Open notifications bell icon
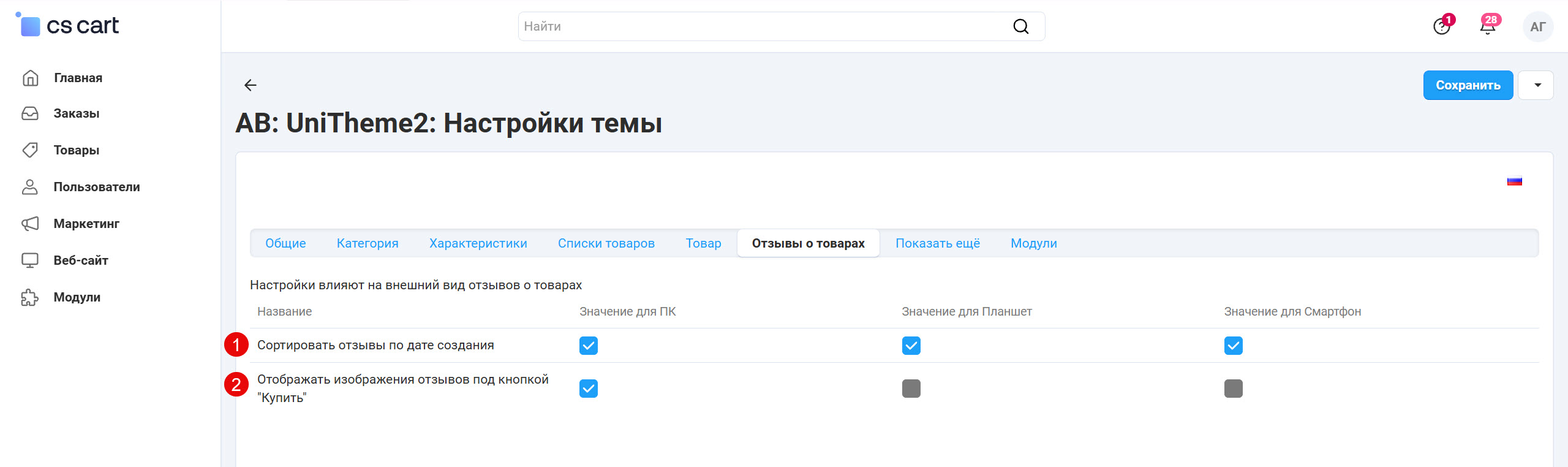 click(x=1488, y=26)
